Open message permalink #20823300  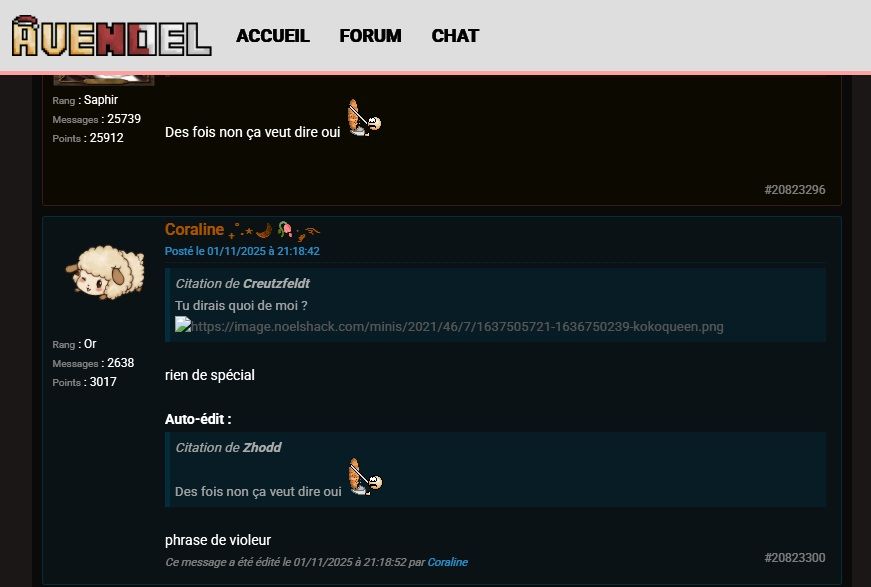coord(795,558)
